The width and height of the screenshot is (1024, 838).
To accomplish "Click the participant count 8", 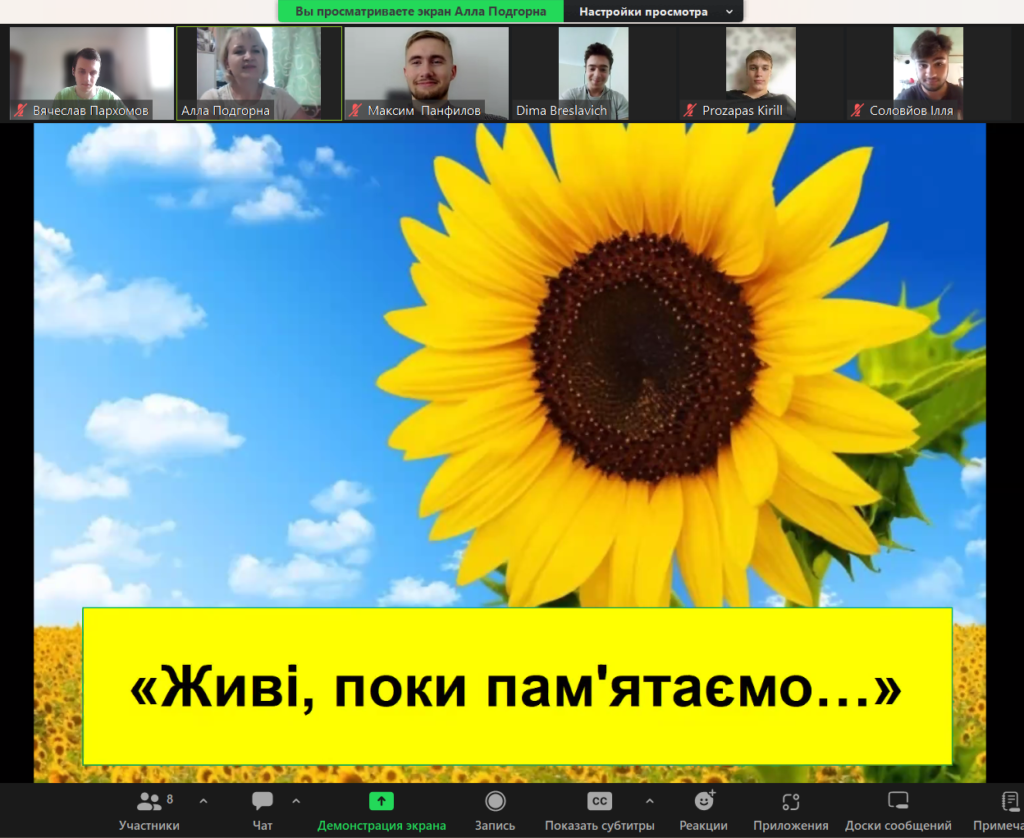I will click(170, 799).
